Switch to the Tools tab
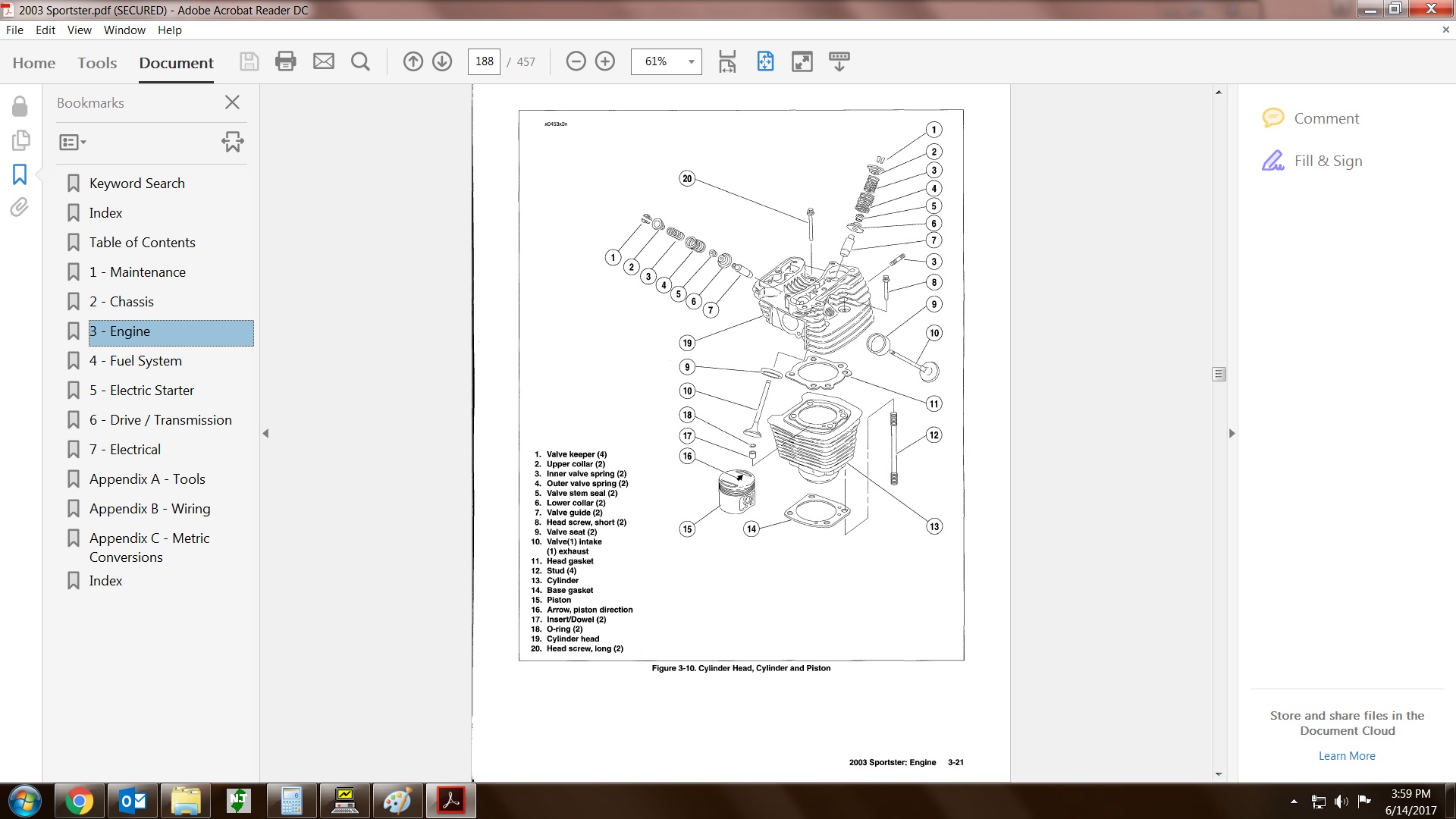Screen dimensions: 1456x819 click(97, 63)
